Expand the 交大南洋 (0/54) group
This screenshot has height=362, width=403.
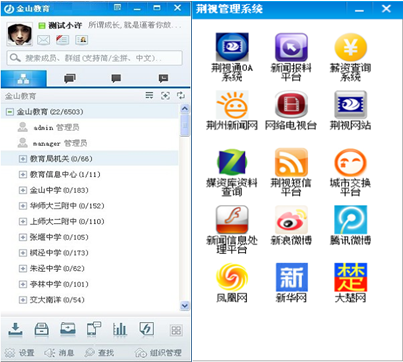pyautogui.click(x=22, y=300)
